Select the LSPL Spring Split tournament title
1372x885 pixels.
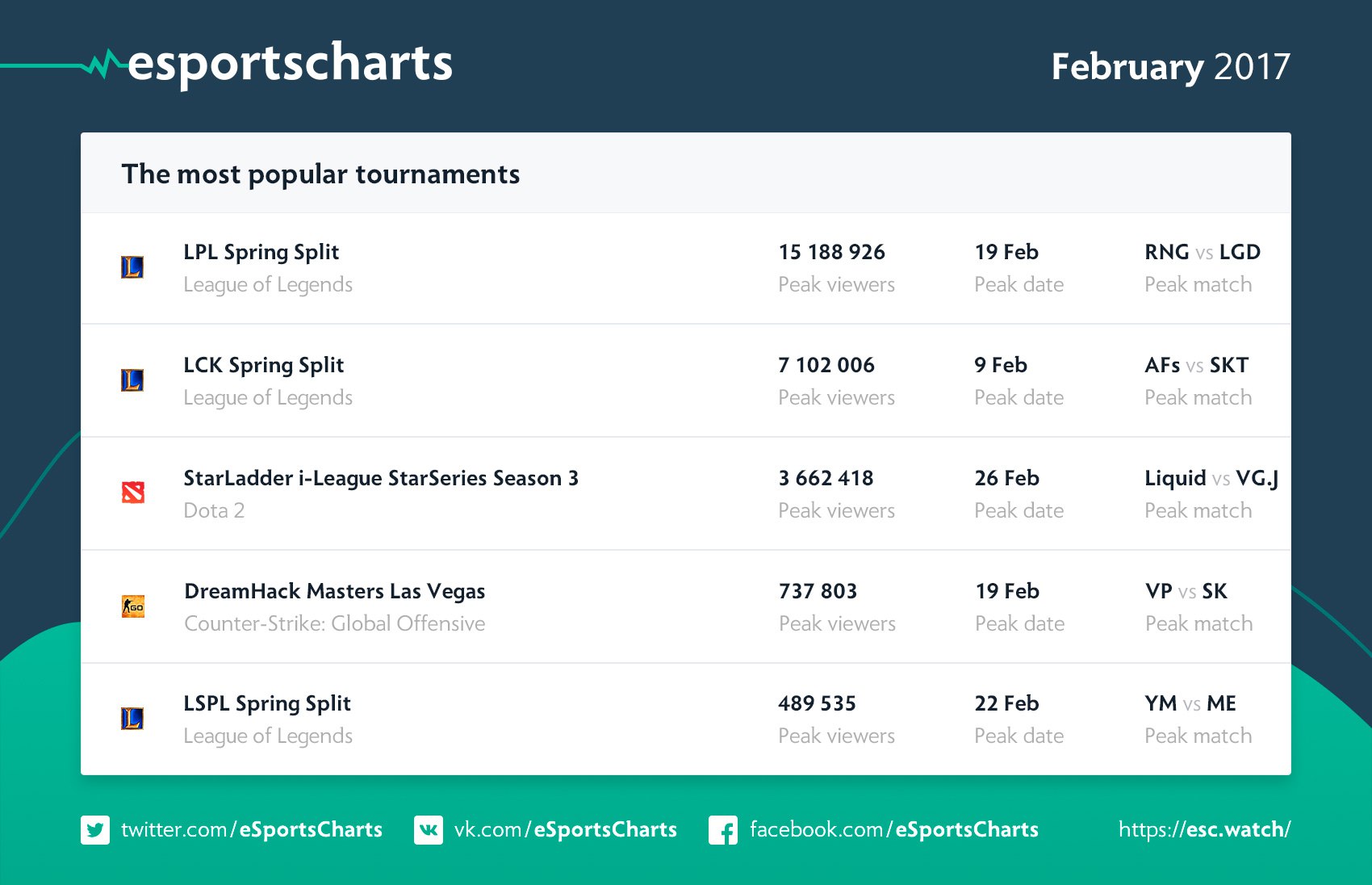click(266, 703)
